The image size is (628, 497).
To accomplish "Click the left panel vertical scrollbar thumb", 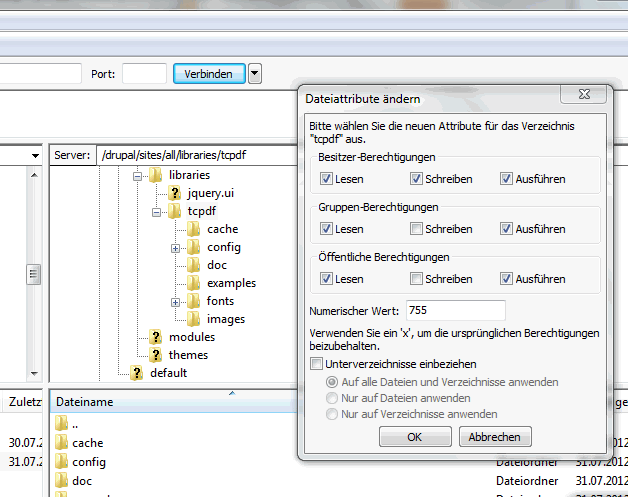I will point(32,273).
